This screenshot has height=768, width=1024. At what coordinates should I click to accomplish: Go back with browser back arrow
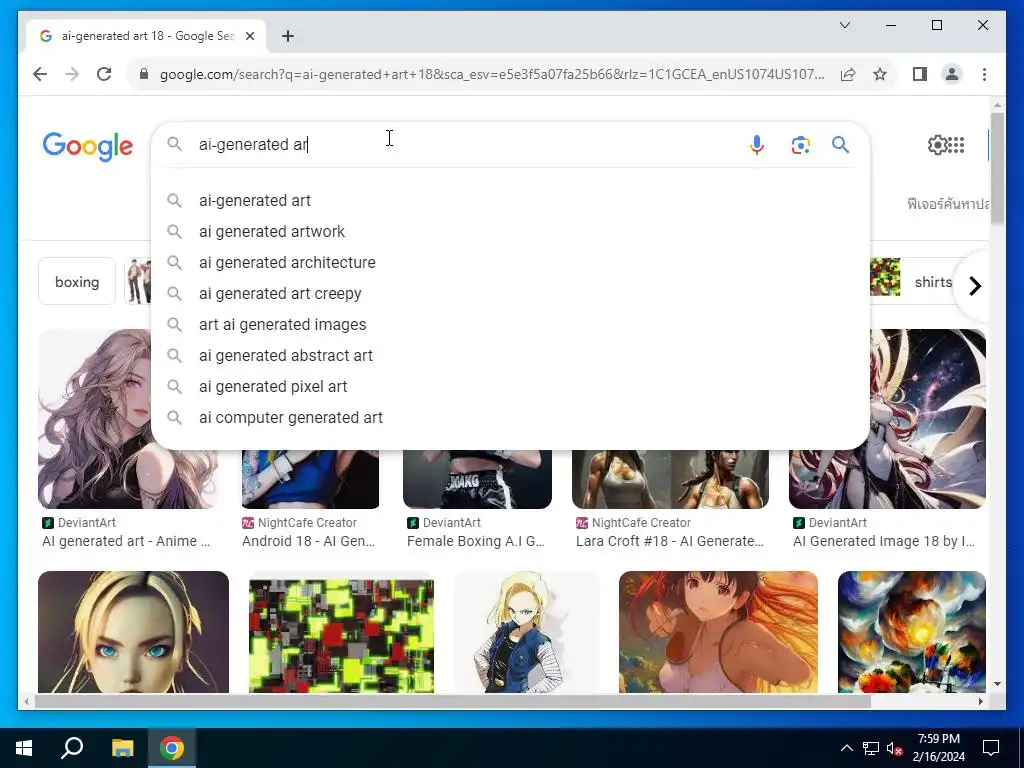pyautogui.click(x=40, y=74)
